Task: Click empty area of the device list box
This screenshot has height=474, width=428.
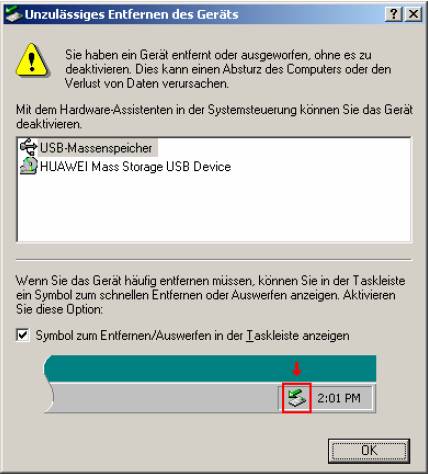Action: [214, 208]
